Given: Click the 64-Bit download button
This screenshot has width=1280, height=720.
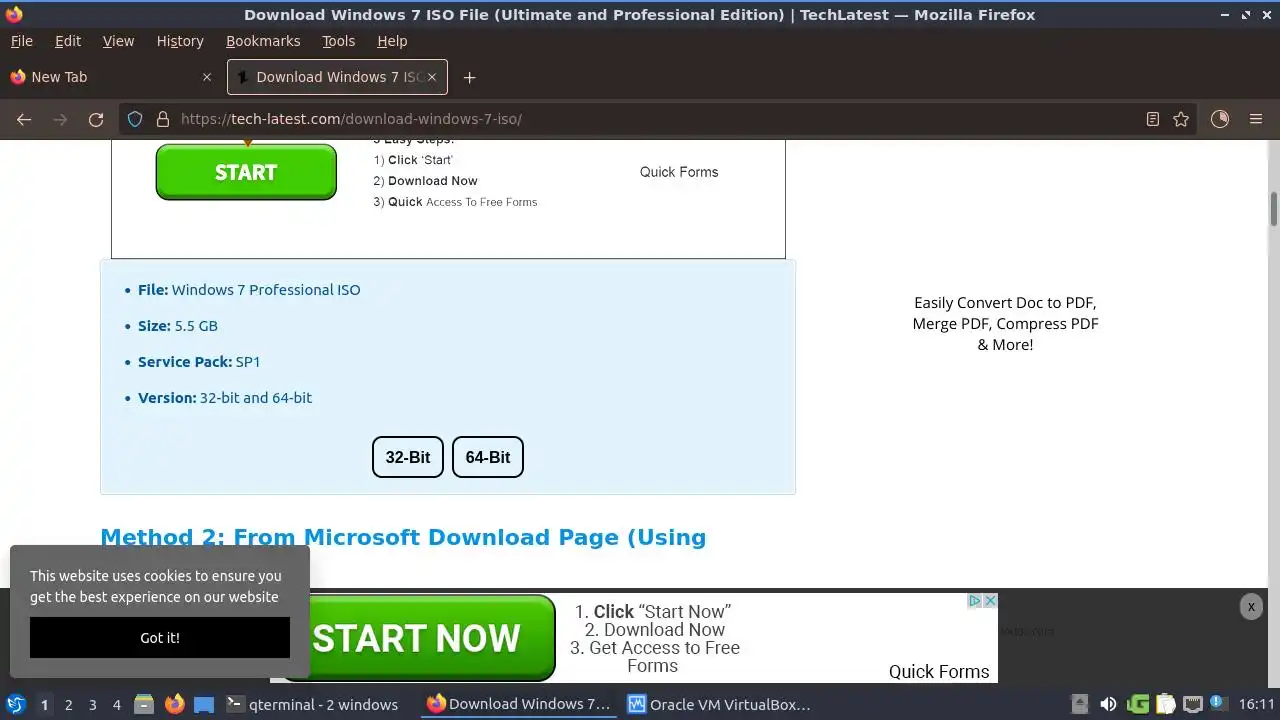Looking at the screenshot, I should (x=488, y=457).
